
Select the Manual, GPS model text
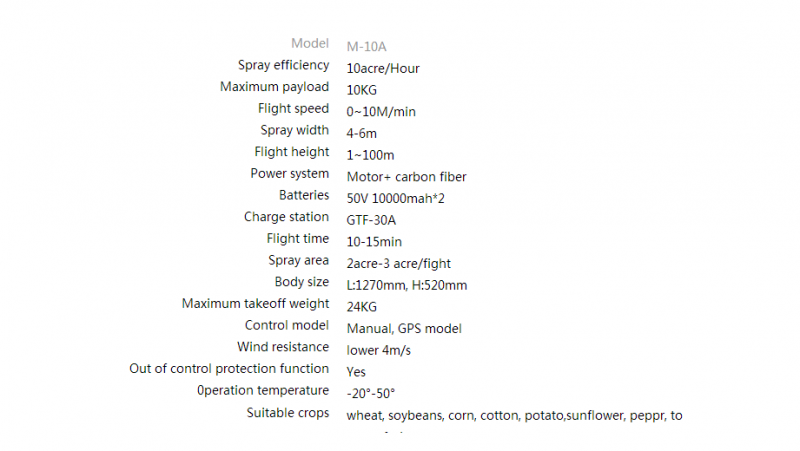[404, 329]
